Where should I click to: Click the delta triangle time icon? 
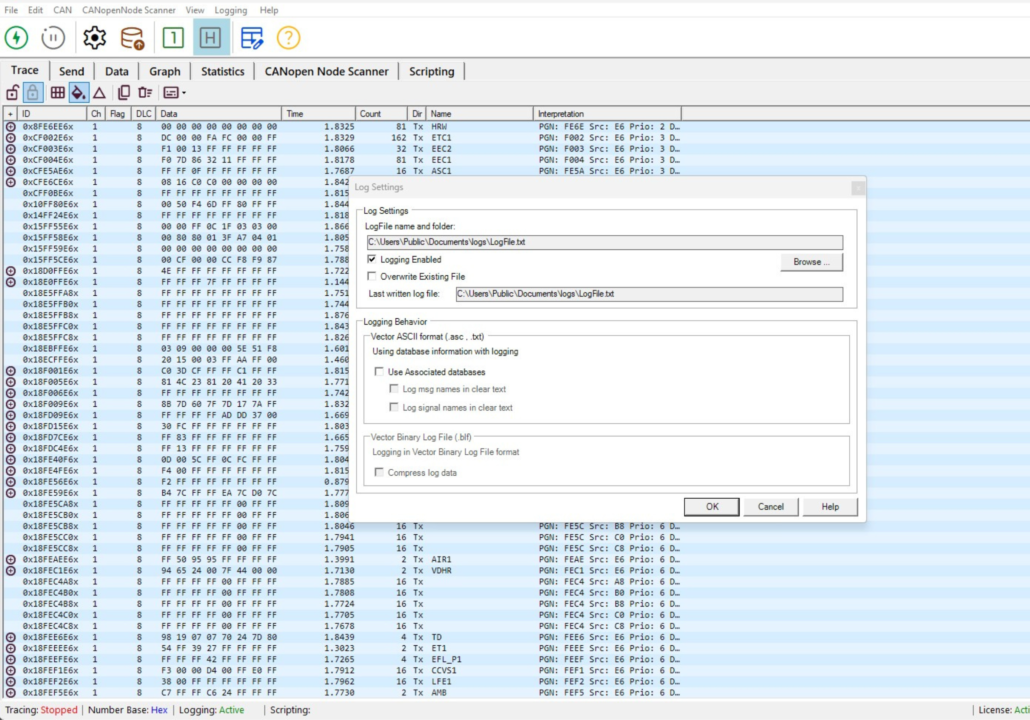(99, 93)
